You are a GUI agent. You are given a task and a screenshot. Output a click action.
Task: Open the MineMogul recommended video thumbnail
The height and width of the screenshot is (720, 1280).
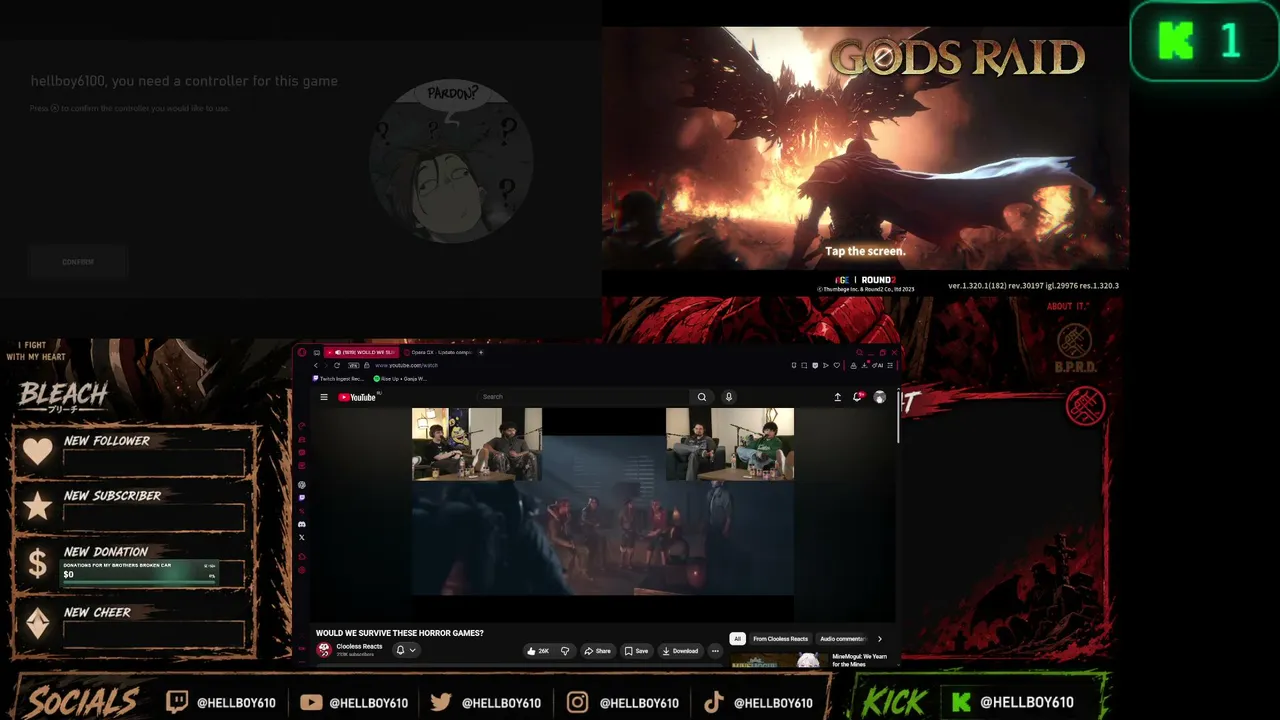(x=777, y=661)
